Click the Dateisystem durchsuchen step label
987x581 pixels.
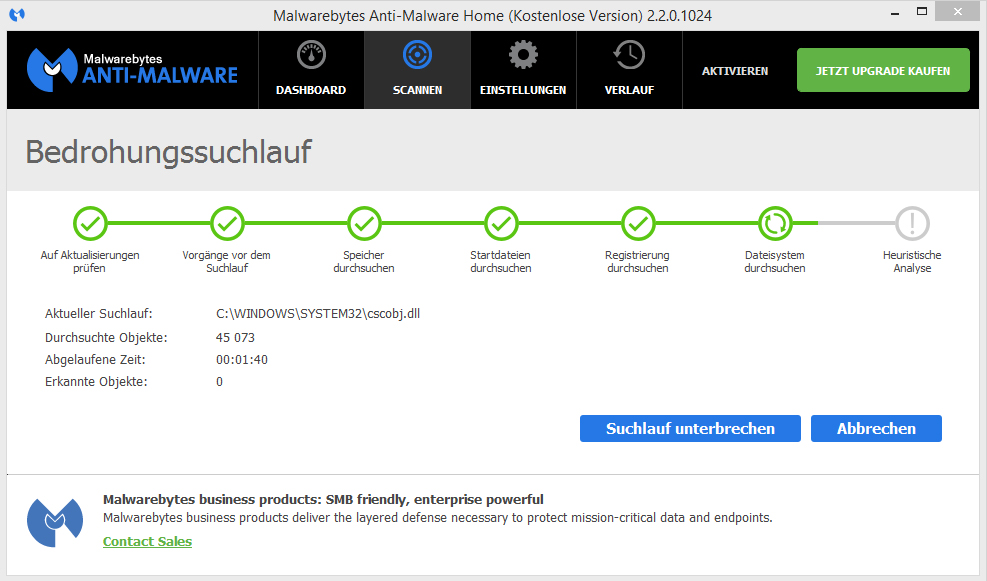[x=775, y=261]
